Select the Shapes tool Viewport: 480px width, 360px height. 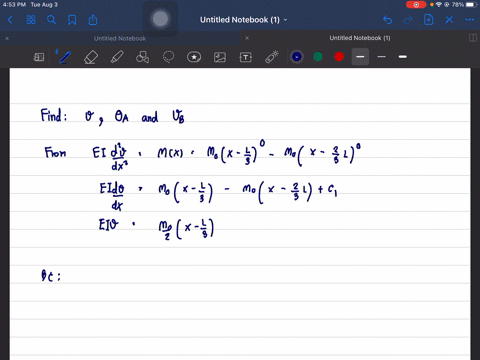point(142,57)
